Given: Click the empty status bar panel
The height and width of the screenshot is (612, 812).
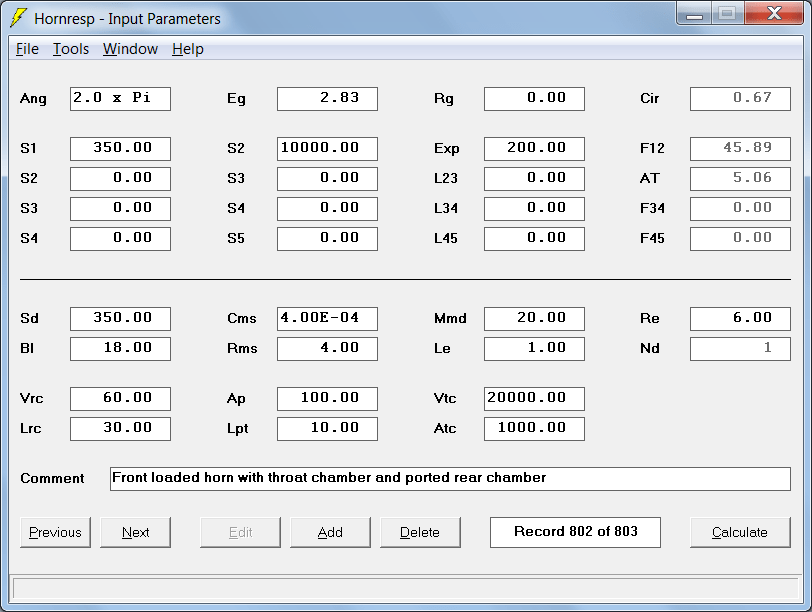Looking at the screenshot, I should click(406, 589).
